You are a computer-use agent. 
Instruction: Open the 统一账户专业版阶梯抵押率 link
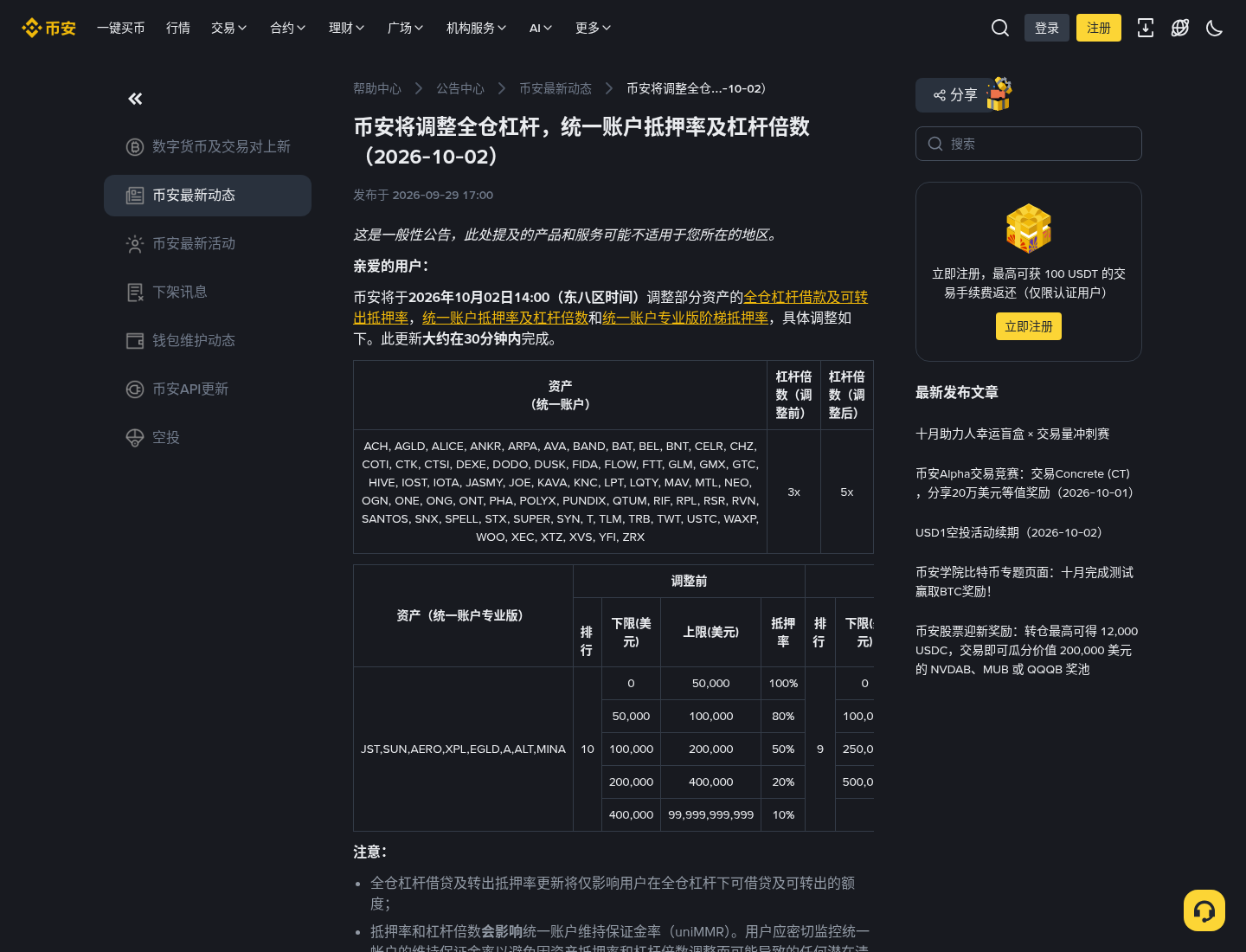pos(685,318)
